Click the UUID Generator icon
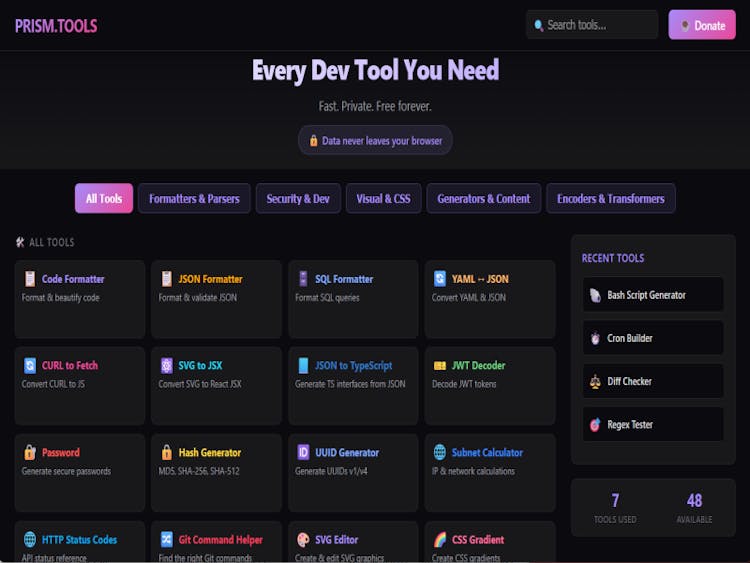Image resolution: width=750 pixels, height=563 pixels. (303, 452)
